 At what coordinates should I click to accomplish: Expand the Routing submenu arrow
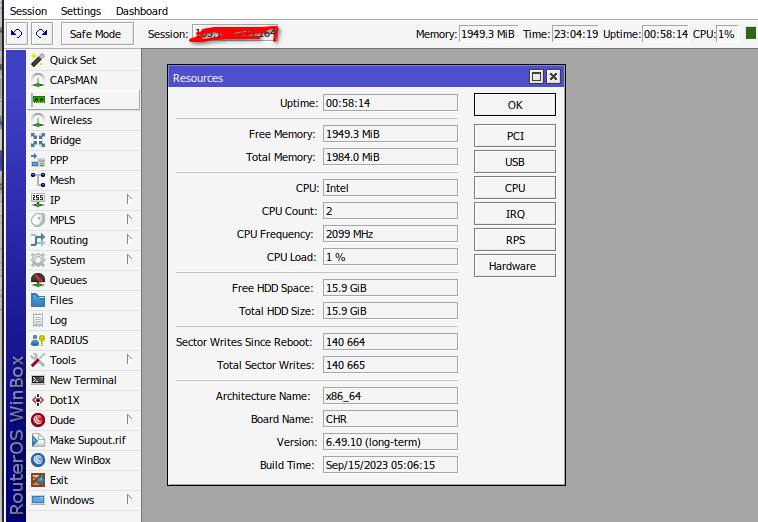[x=129, y=239]
